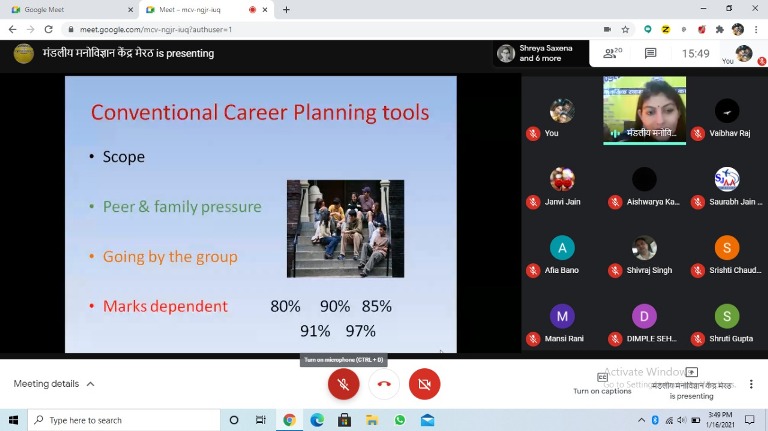Click the presenting screen indicator button
This screenshot has height=431, width=768.
tap(691, 383)
